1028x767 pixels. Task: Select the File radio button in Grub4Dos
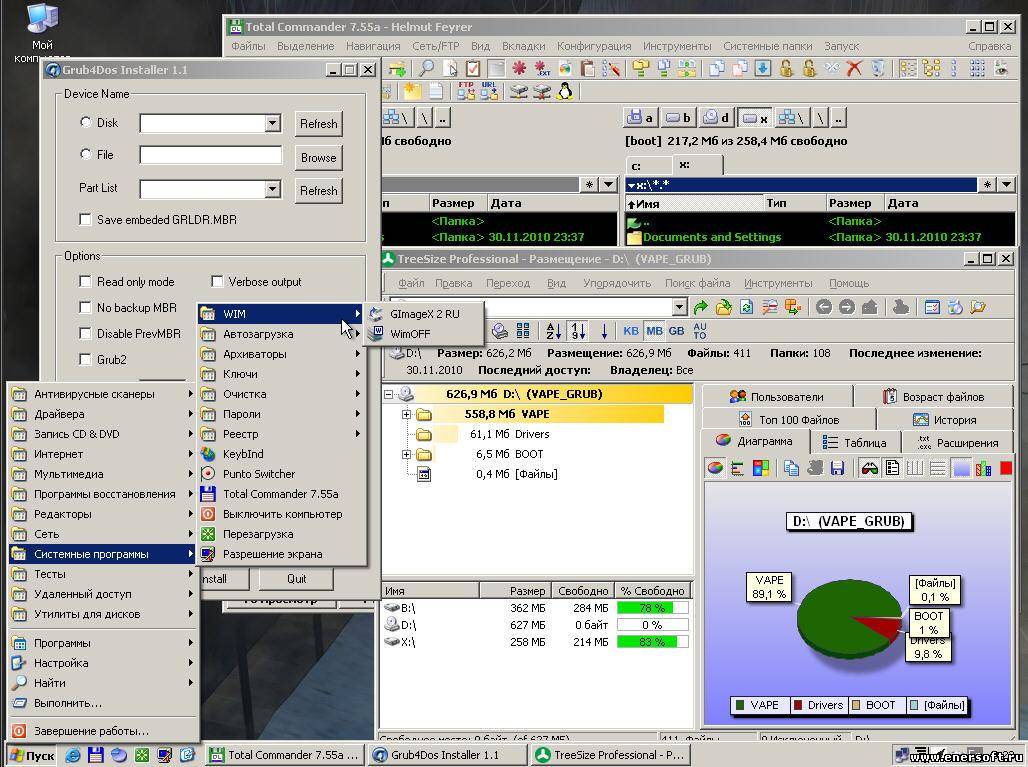click(85, 154)
